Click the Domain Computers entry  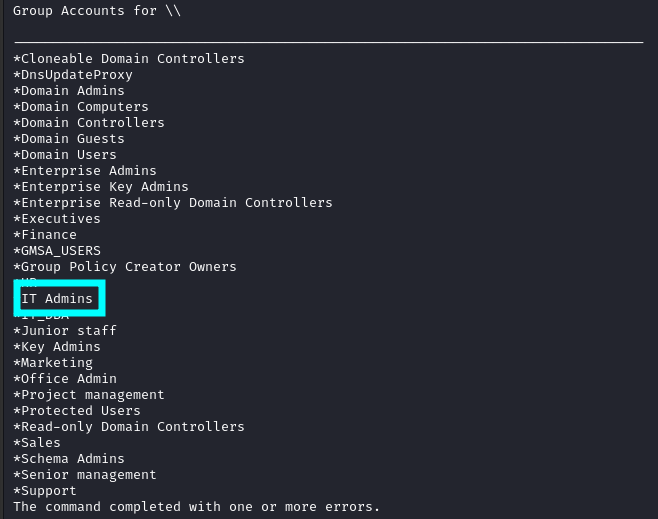coord(81,107)
